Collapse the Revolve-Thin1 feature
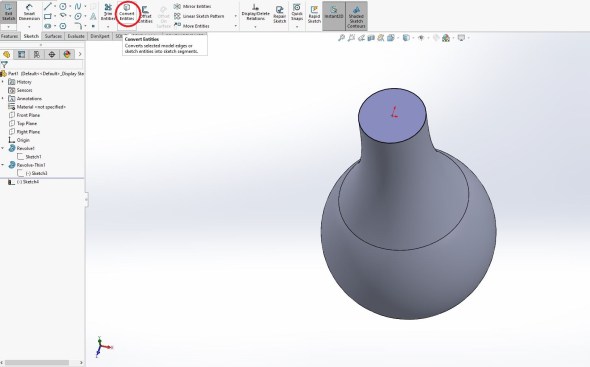Screen dimensions: 590x367 point(3,165)
